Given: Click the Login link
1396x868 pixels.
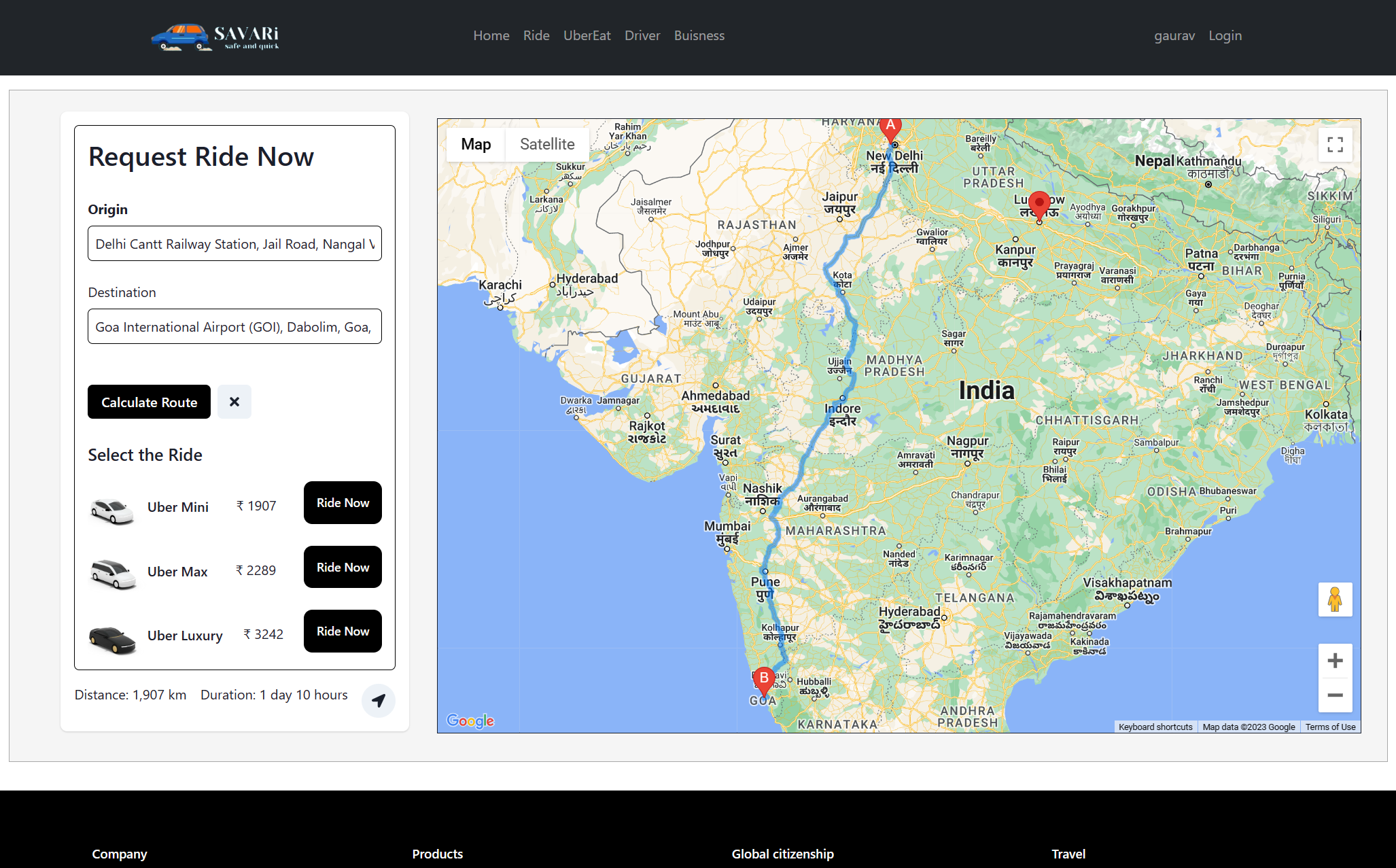Looking at the screenshot, I should (1225, 35).
